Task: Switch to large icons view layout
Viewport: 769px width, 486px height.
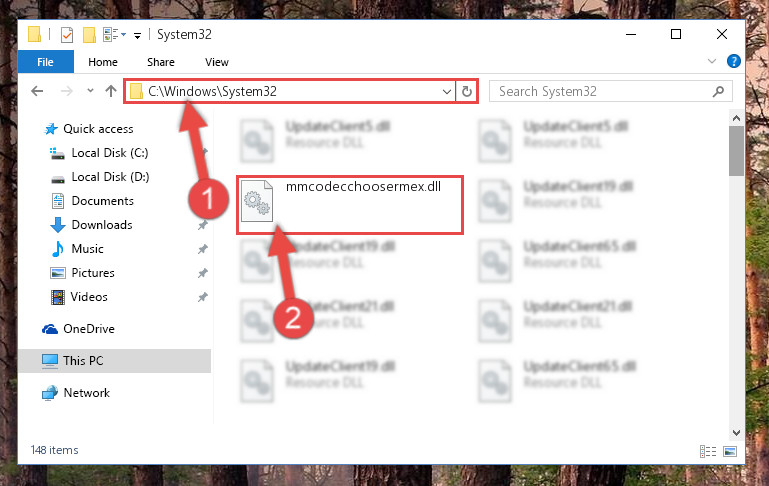Action: pyautogui.click(x=730, y=451)
